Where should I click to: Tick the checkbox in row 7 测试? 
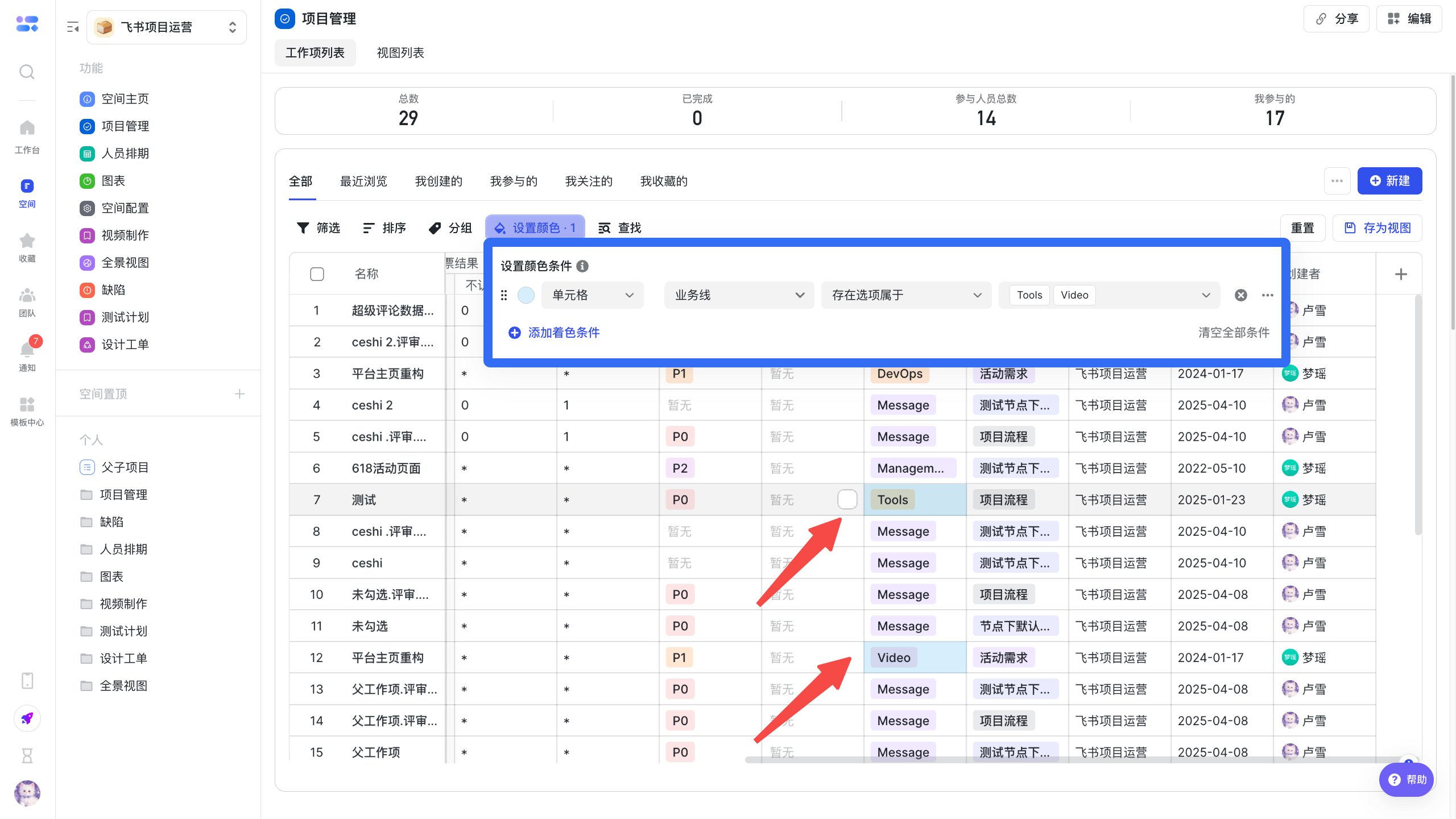[x=847, y=499]
